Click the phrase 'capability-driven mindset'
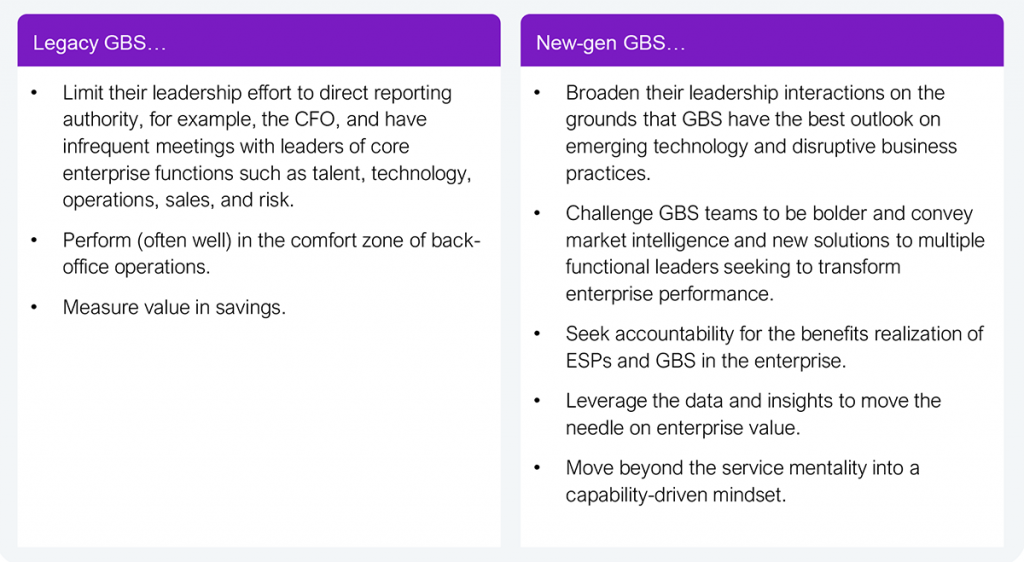Screen dimensions: 1024x562 click(675, 495)
